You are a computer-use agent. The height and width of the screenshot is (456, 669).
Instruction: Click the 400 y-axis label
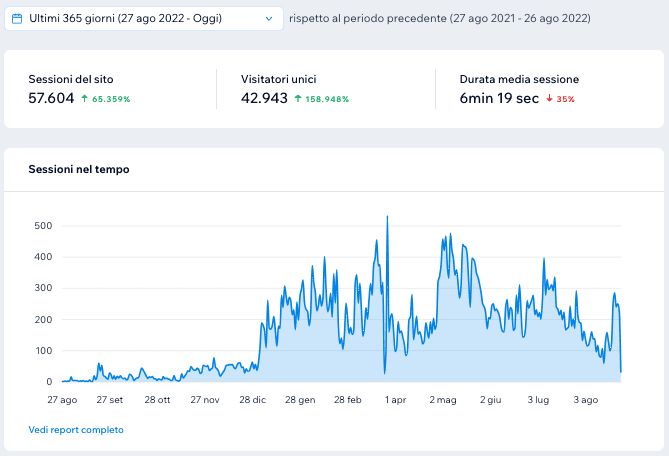pos(43,257)
